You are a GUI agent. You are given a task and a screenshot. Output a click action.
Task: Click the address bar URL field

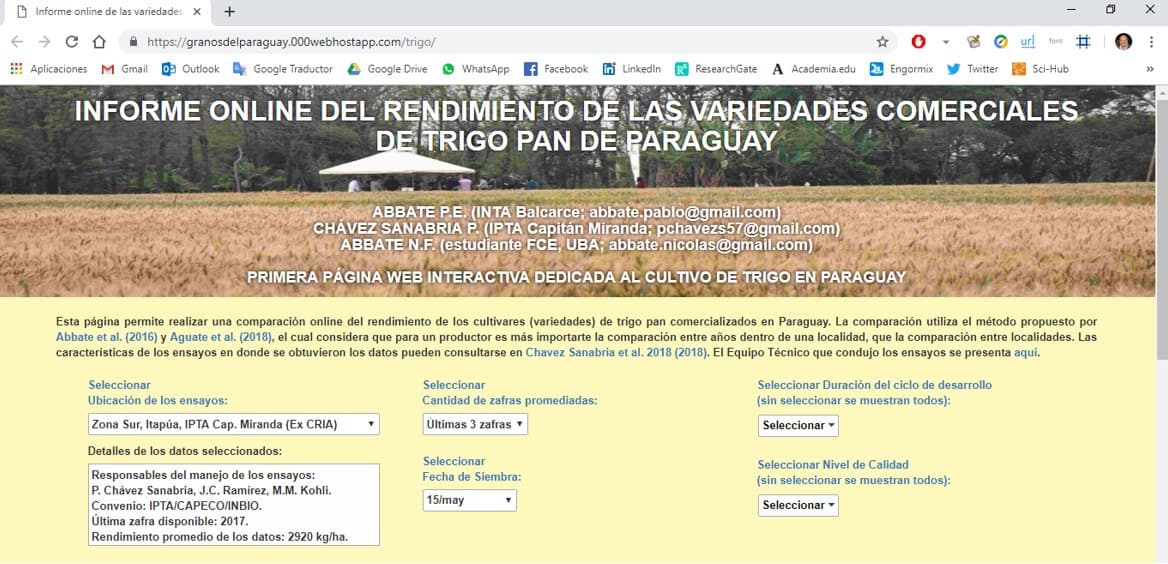500,42
